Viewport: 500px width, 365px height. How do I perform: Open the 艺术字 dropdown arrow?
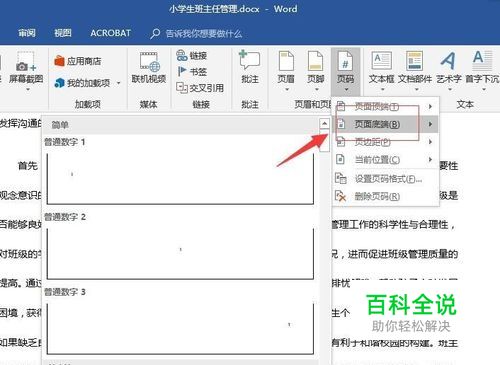pyautogui.click(x=449, y=89)
